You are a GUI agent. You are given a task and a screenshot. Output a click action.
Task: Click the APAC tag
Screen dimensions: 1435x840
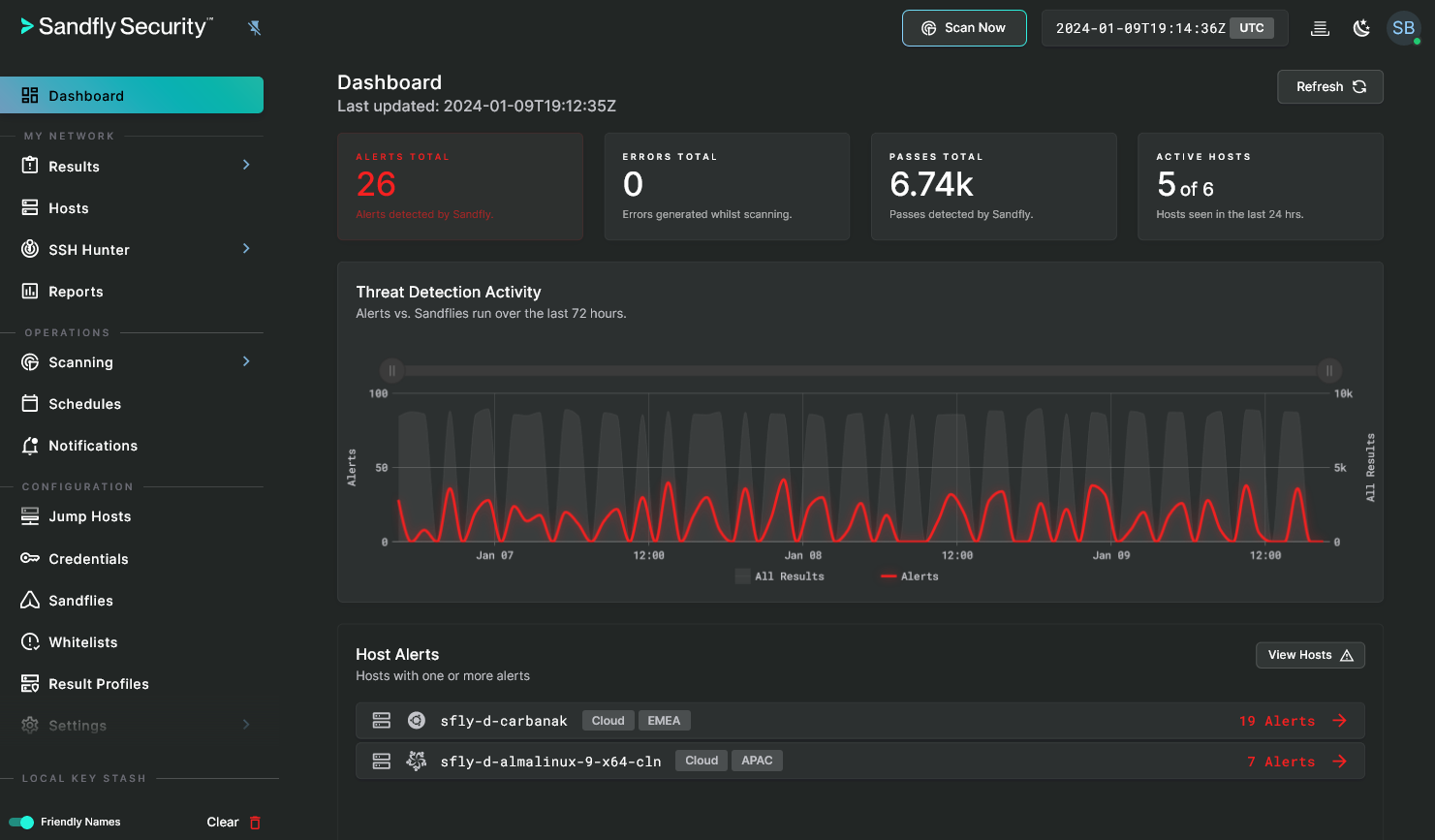point(757,761)
